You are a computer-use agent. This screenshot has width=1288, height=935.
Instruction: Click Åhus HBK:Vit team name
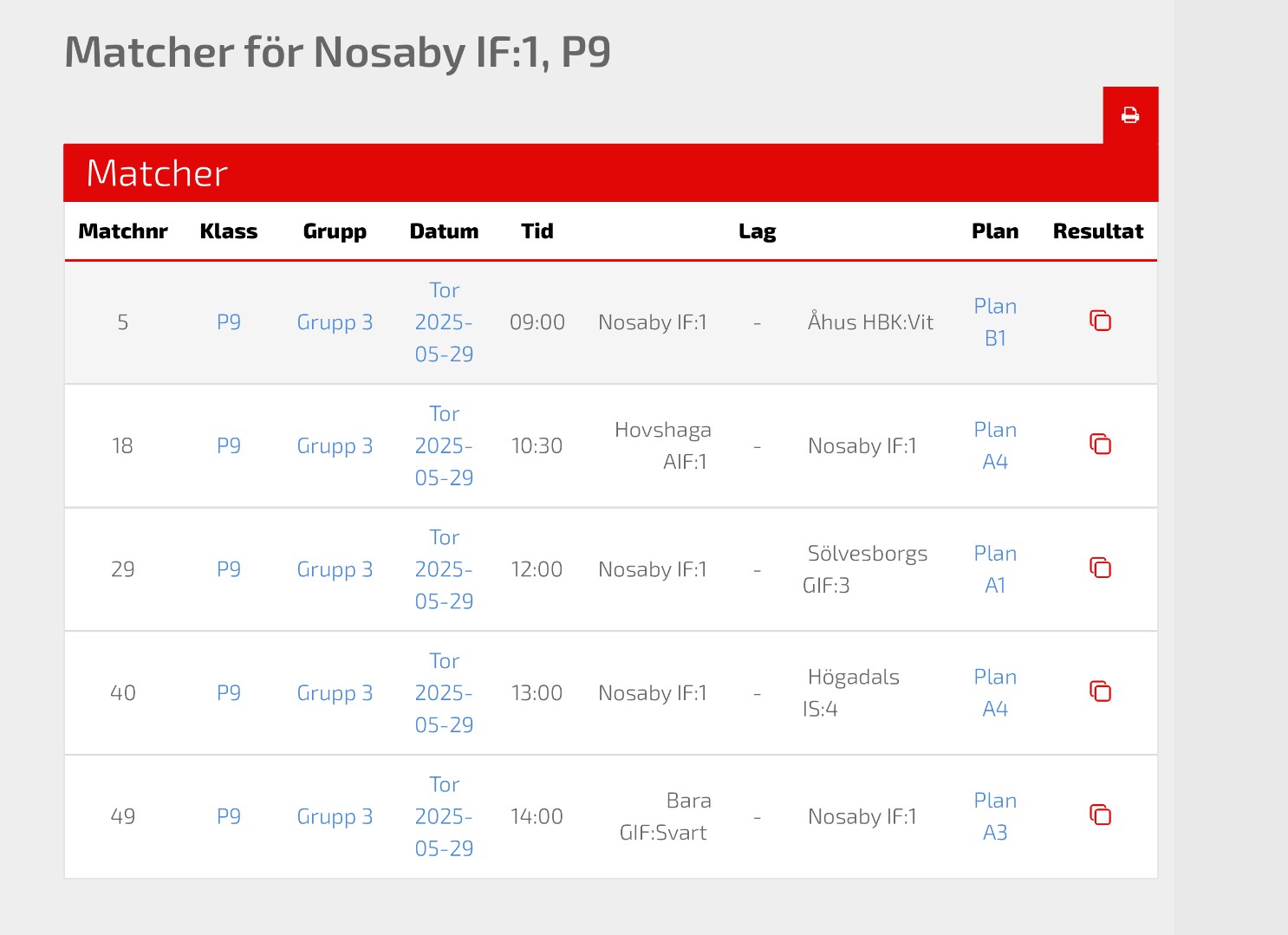[870, 322]
